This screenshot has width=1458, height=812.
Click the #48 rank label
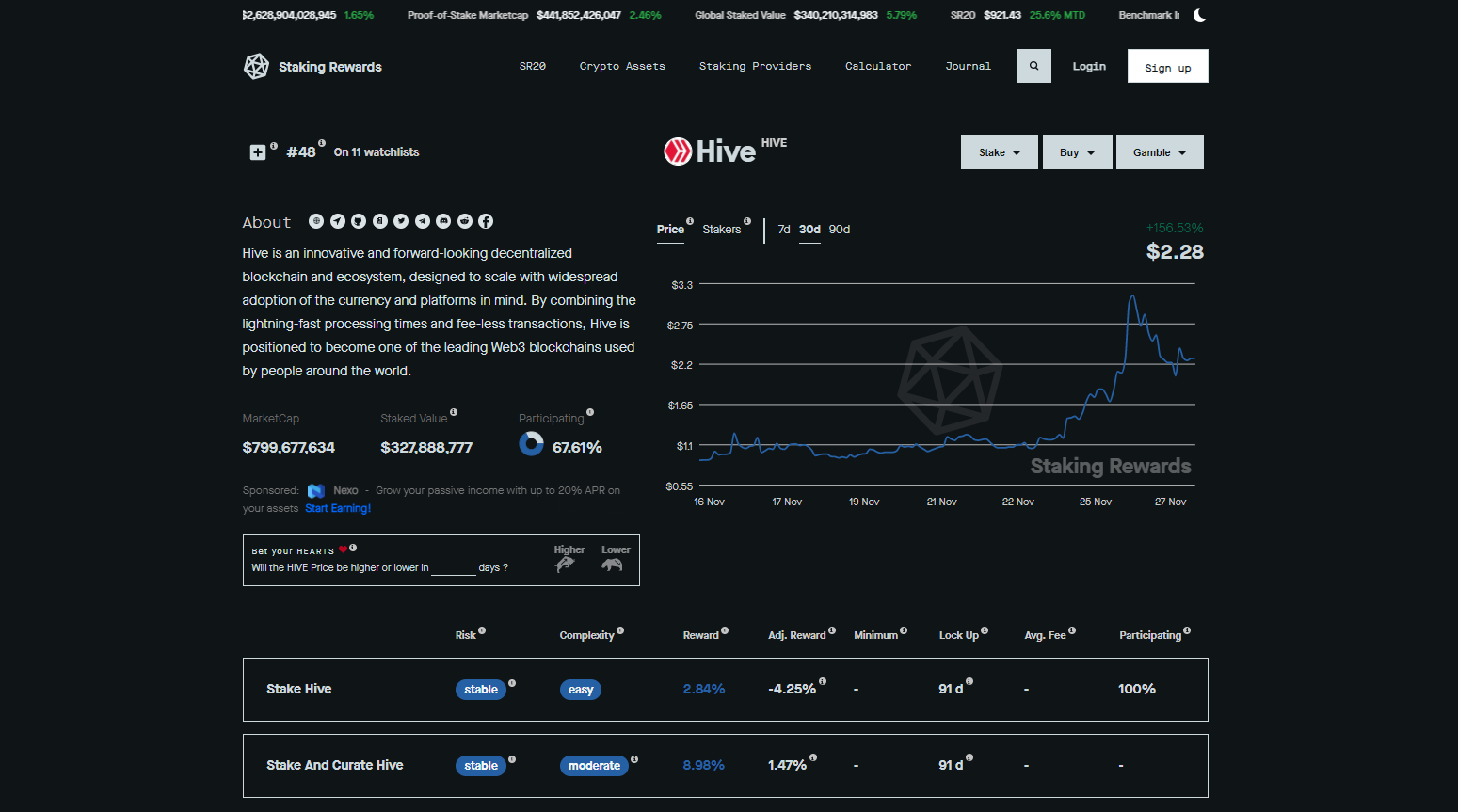pyautogui.click(x=301, y=152)
